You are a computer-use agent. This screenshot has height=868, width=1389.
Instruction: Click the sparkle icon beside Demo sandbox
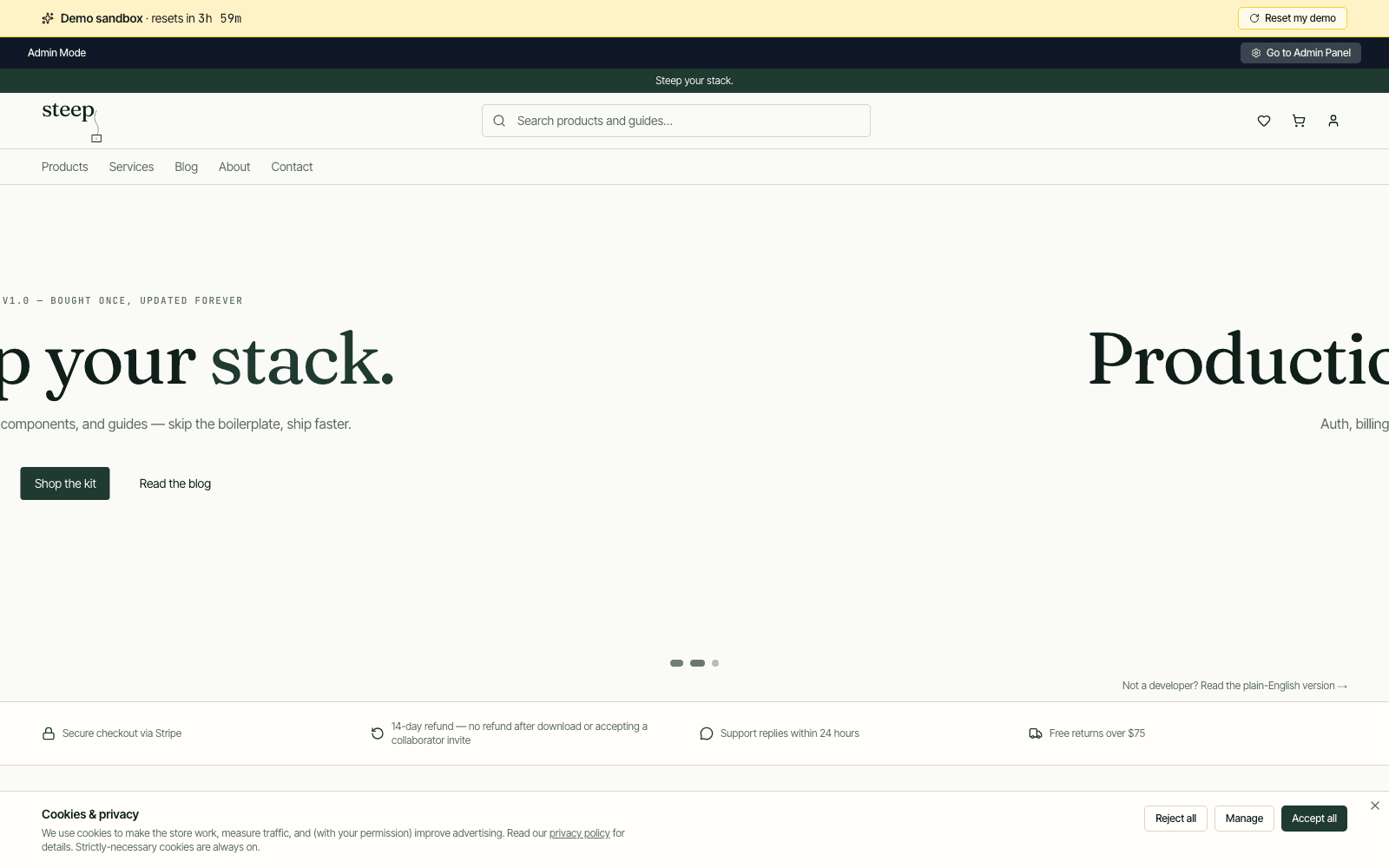coord(48,18)
